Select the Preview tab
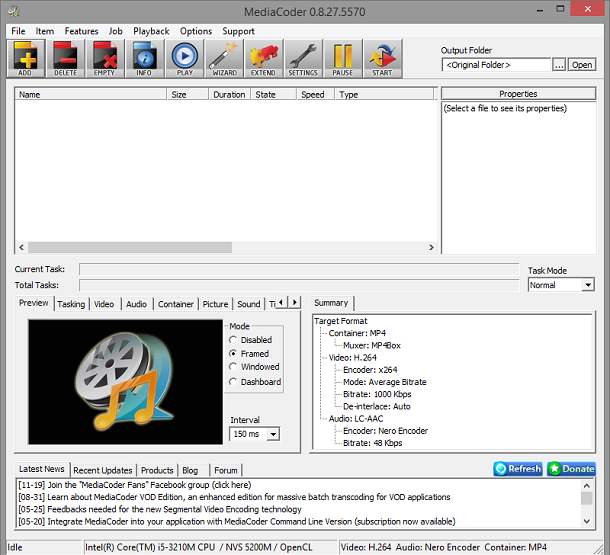610x555 pixels. pos(34,303)
